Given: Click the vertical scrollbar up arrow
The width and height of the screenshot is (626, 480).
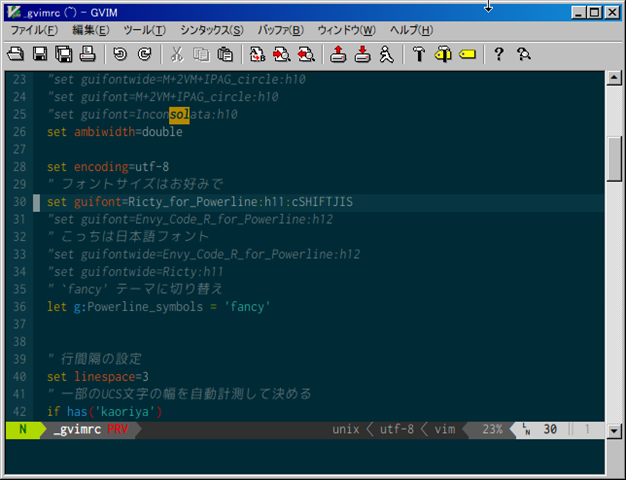Looking at the screenshot, I should pyautogui.click(x=617, y=77).
